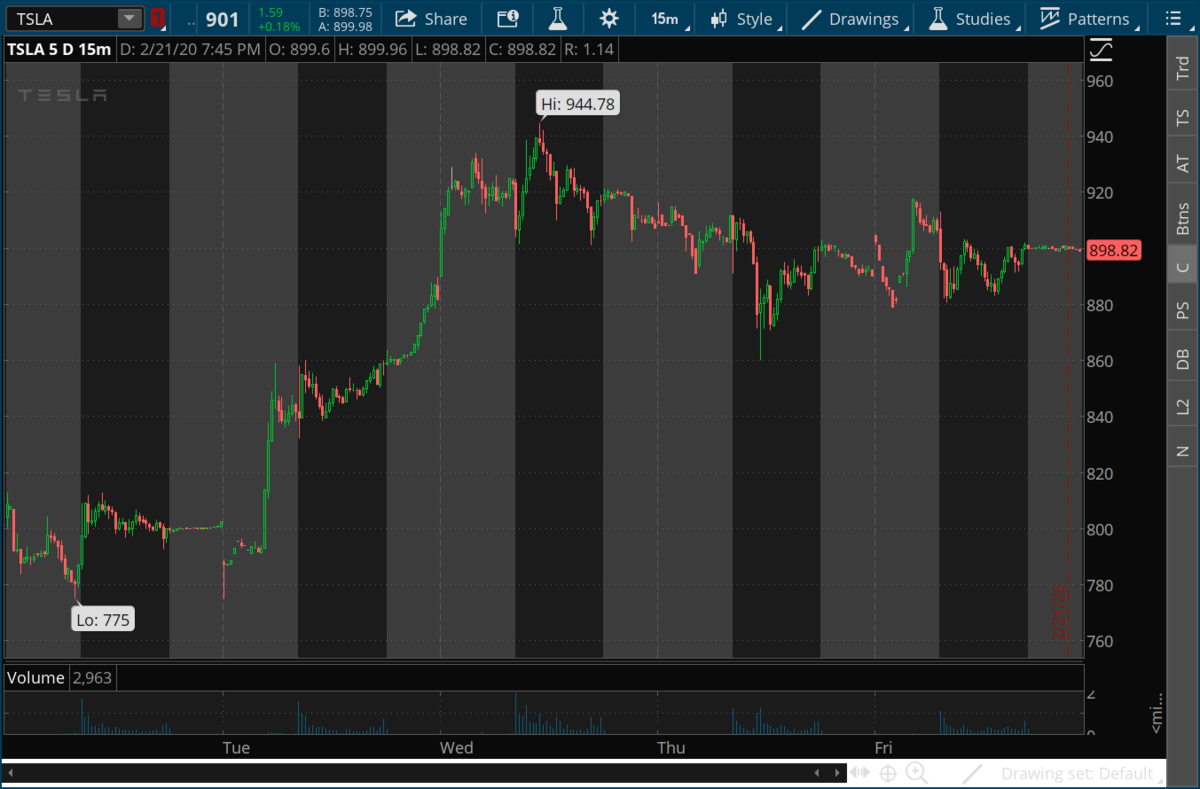Click scroll right arrow on time scrollbar
The width and height of the screenshot is (1200, 789).
[x=838, y=773]
